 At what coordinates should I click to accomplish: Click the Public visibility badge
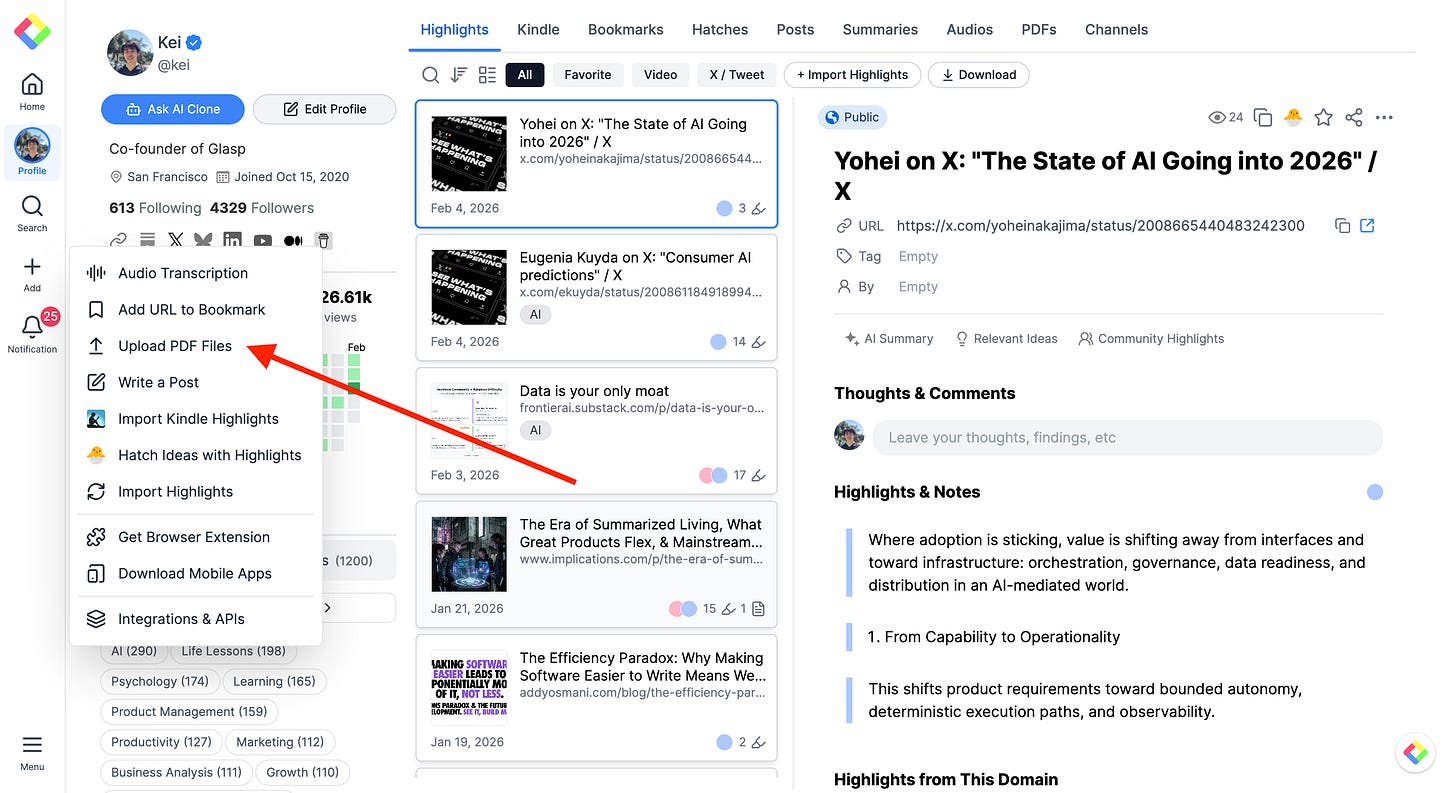tap(852, 117)
